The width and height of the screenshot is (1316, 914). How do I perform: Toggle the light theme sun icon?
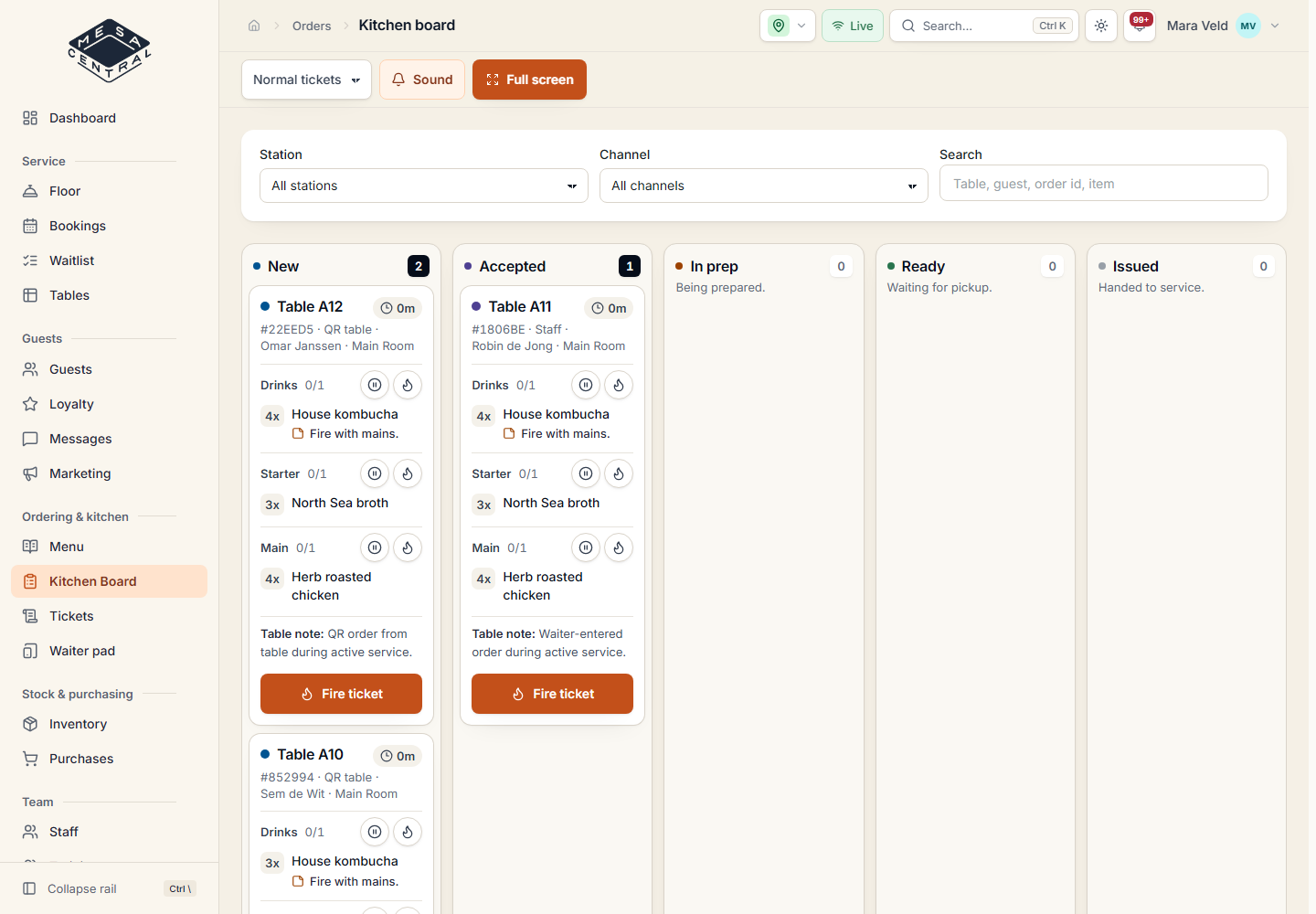[x=1101, y=26]
